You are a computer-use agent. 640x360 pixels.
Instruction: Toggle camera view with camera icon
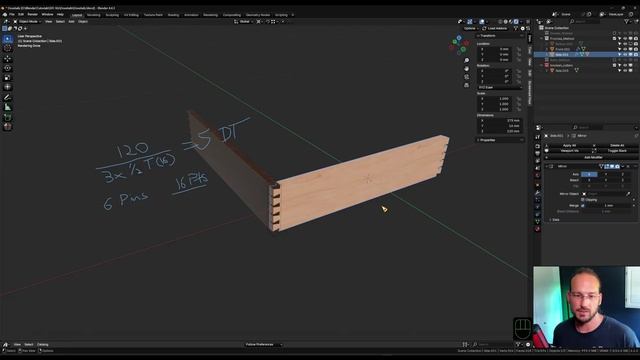(467, 77)
